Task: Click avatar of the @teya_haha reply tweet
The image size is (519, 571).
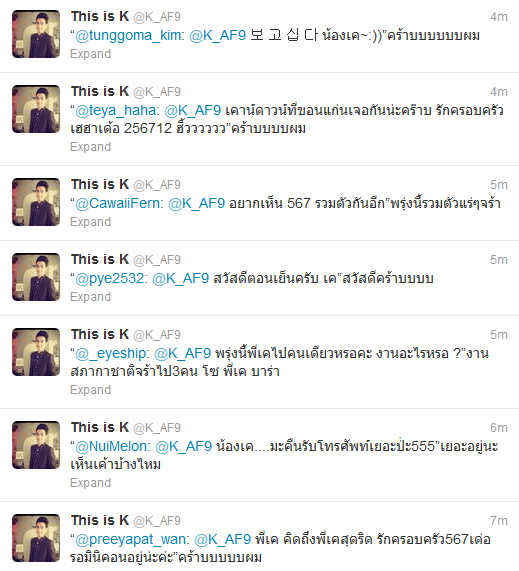Action: click(36, 109)
